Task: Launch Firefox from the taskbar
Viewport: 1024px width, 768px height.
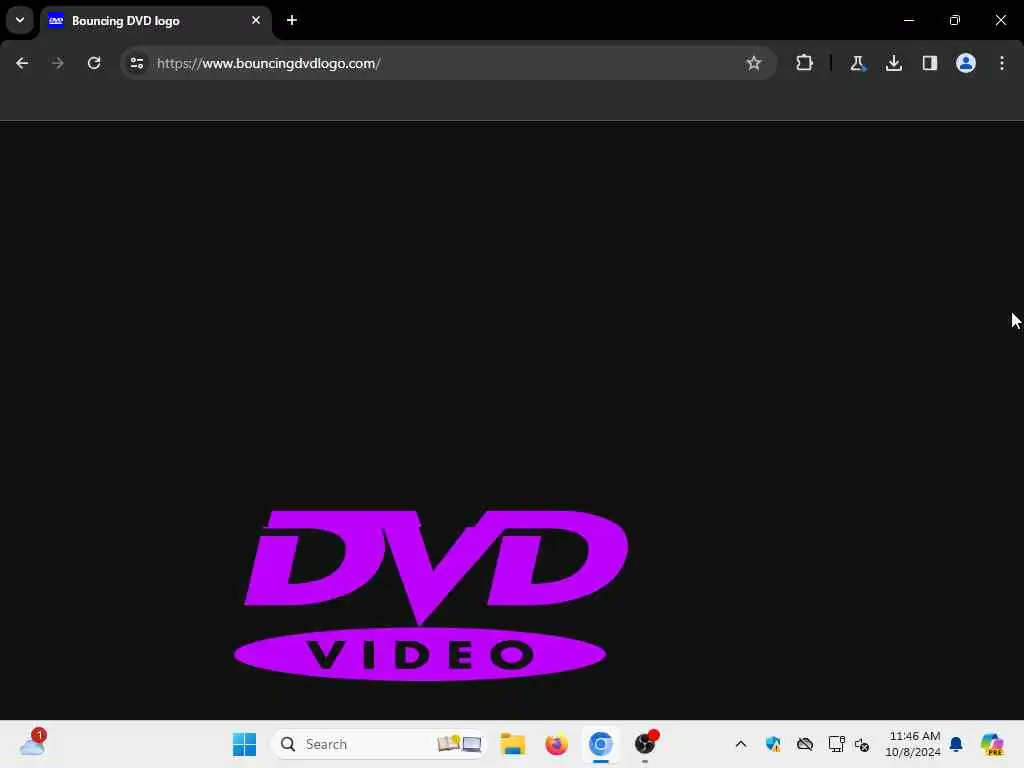Action: coord(556,744)
